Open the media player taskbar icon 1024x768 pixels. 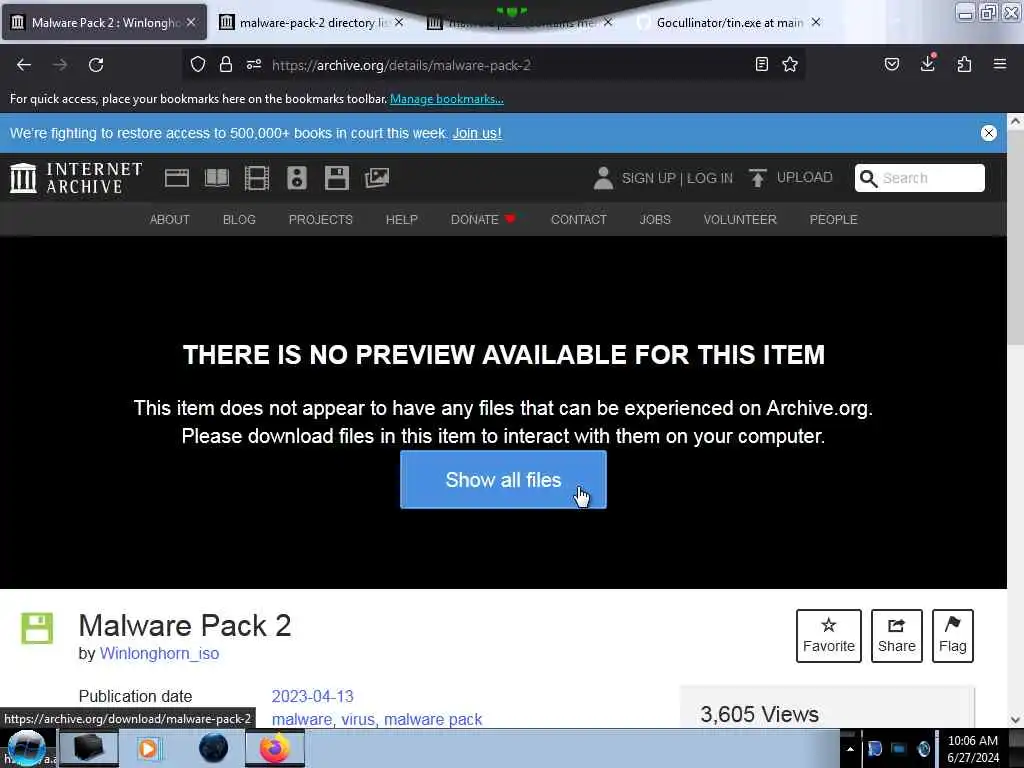click(x=148, y=748)
